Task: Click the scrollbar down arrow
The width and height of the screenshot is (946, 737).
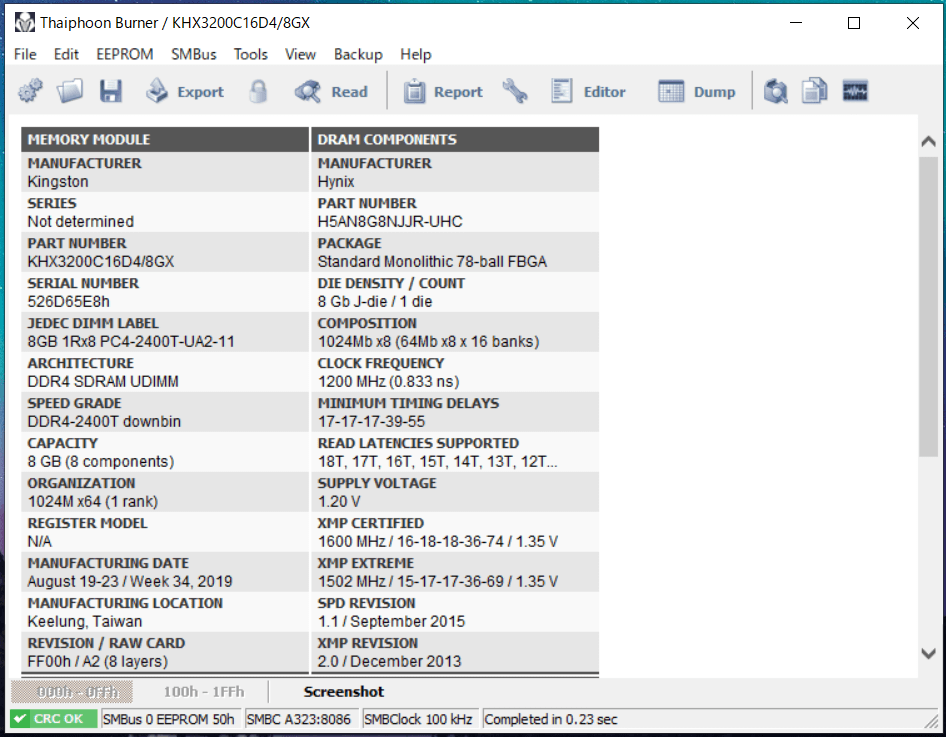Action: [x=929, y=653]
